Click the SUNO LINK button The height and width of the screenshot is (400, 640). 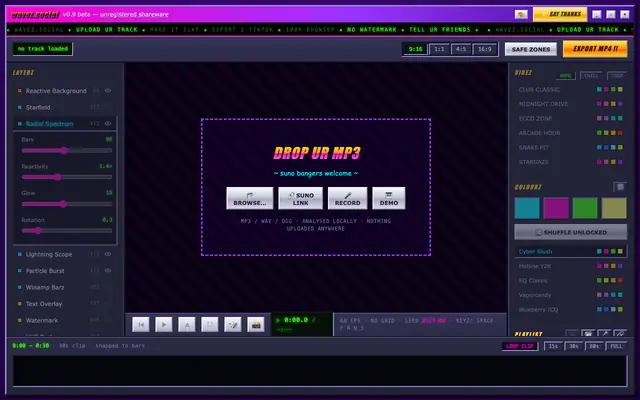click(x=300, y=198)
